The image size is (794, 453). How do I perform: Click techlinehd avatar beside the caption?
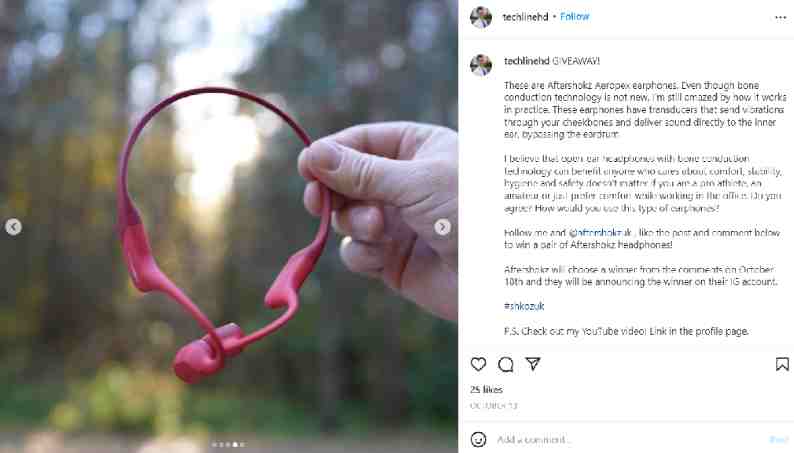[481, 65]
